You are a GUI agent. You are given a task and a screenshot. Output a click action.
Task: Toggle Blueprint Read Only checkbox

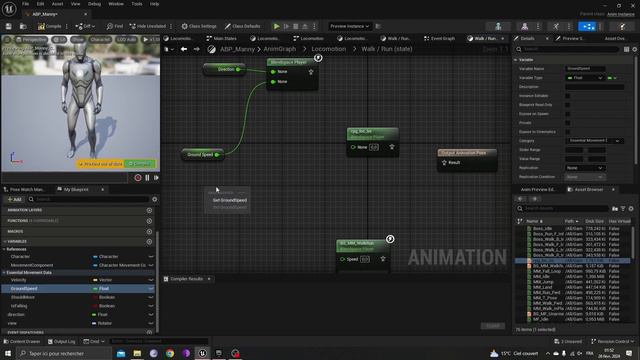(x=567, y=105)
